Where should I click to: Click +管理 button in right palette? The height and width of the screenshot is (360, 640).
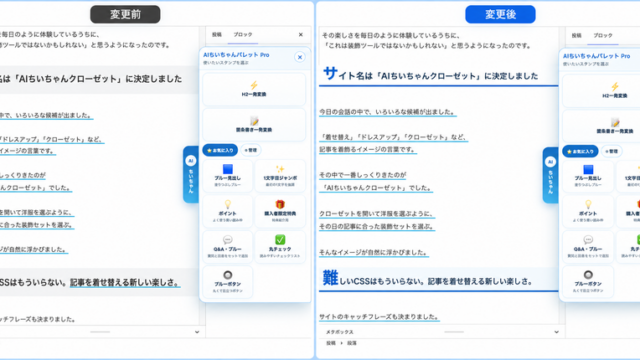pyautogui.click(x=611, y=151)
